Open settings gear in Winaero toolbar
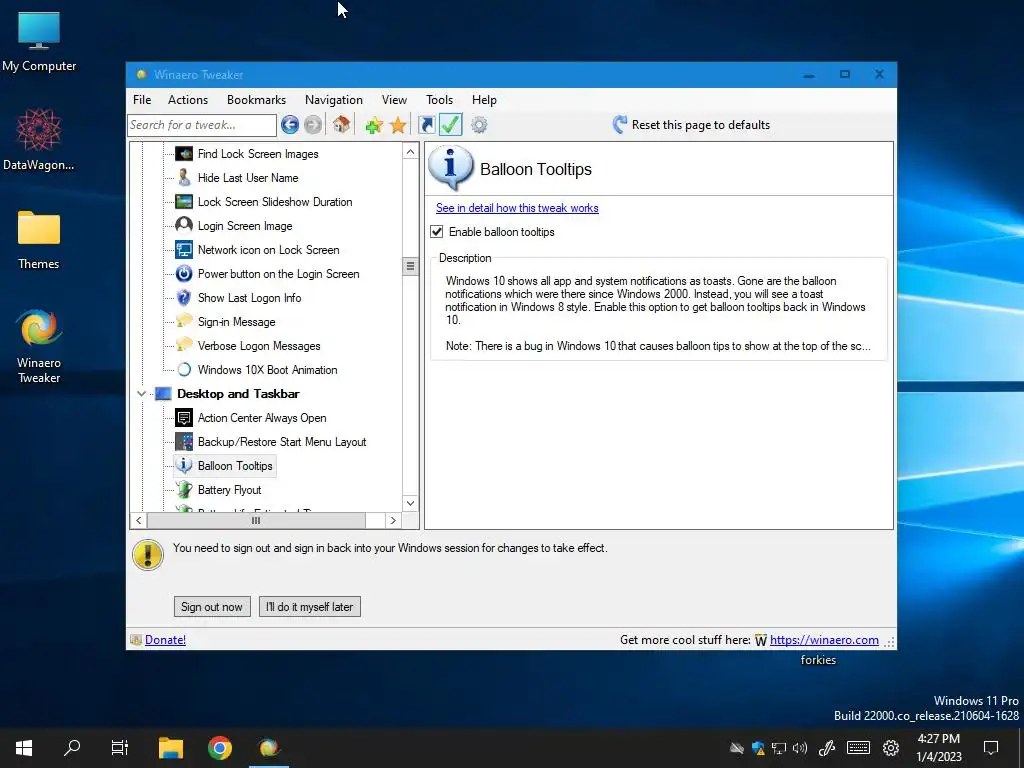This screenshot has width=1024, height=768. 479,125
